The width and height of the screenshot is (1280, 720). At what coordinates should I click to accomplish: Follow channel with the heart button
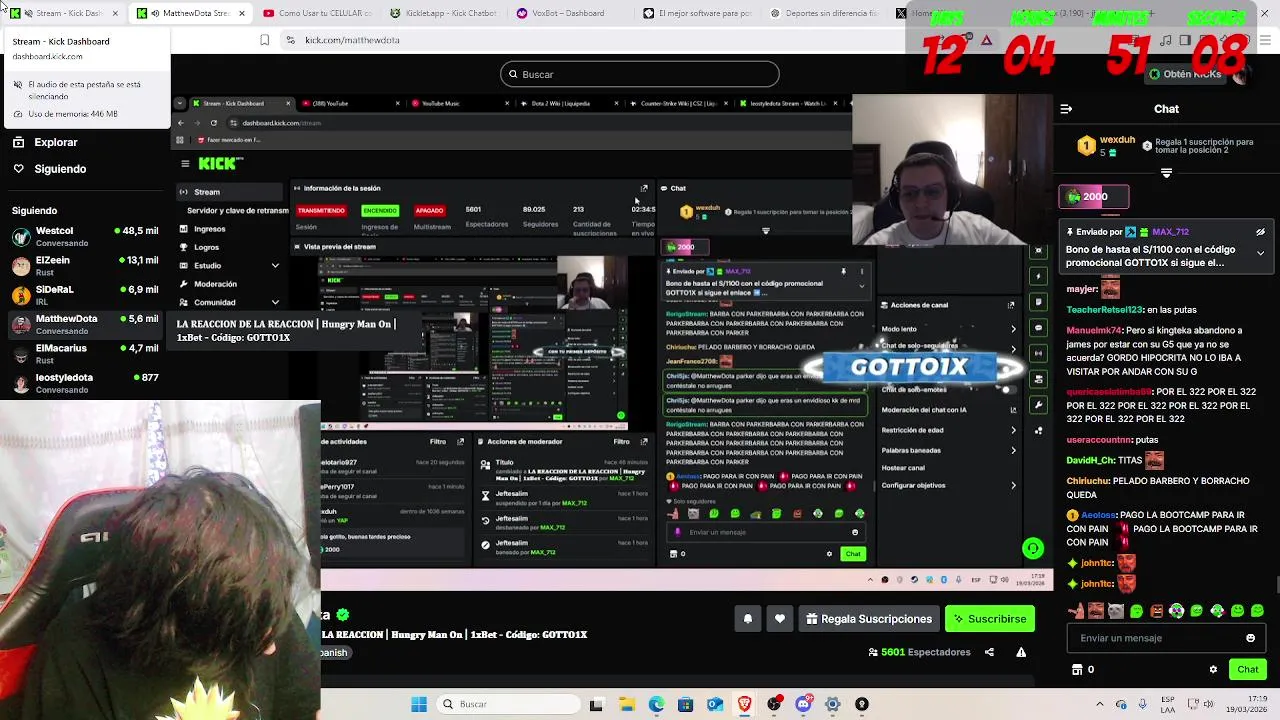(780, 619)
